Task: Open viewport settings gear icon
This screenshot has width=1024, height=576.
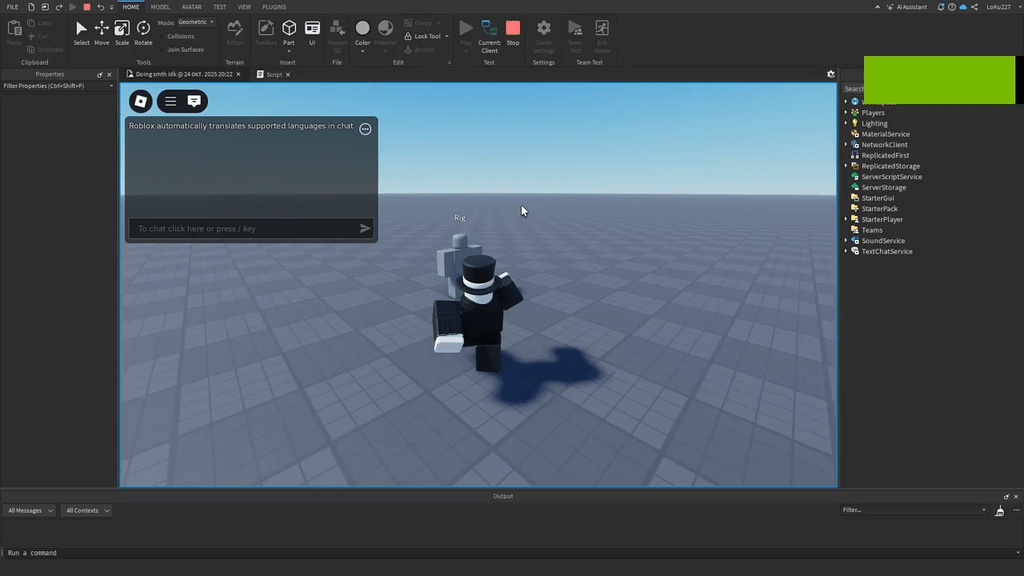Action: coord(831,74)
